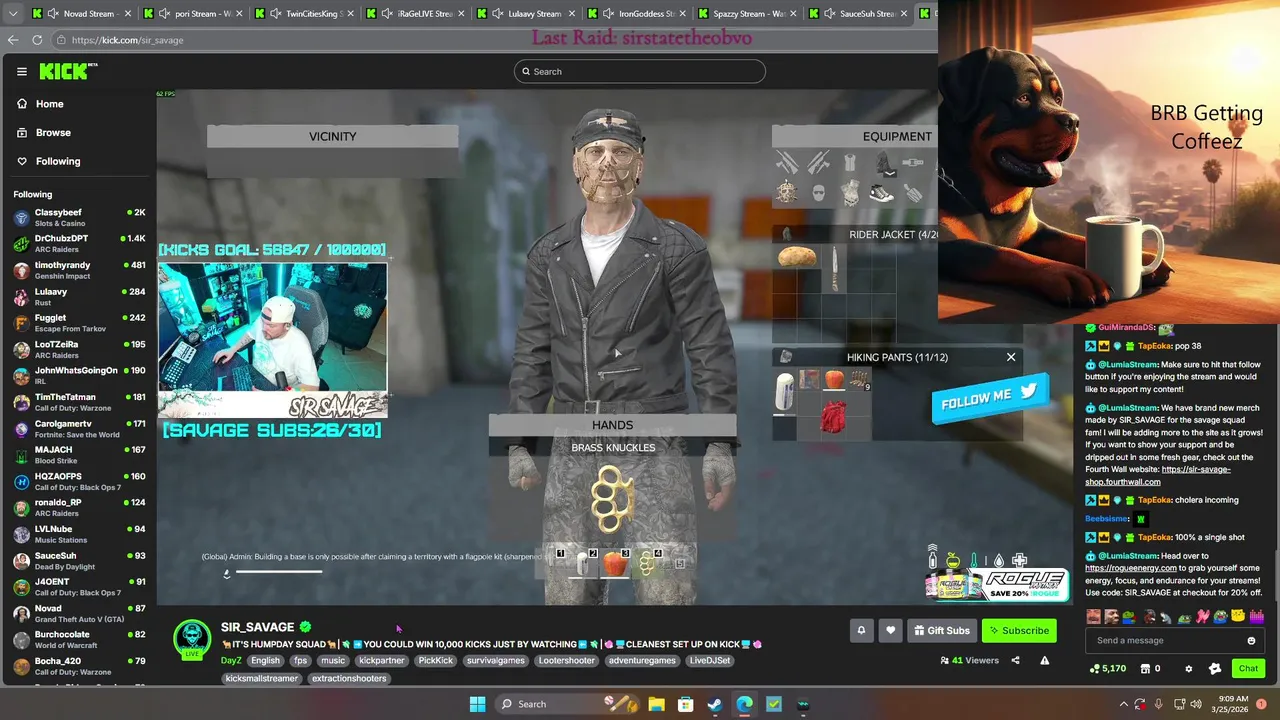The height and width of the screenshot is (720, 1280).
Task: Click the notification count badge in tray
Action: tap(1262, 704)
